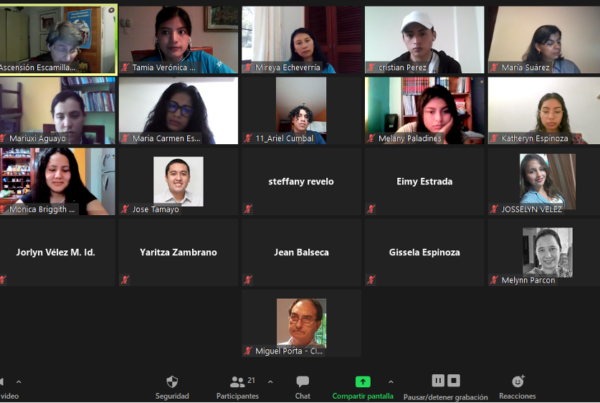Expand the Compartir pantalla options arrow
Viewport: 600px width, 403px height.
(391, 382)
